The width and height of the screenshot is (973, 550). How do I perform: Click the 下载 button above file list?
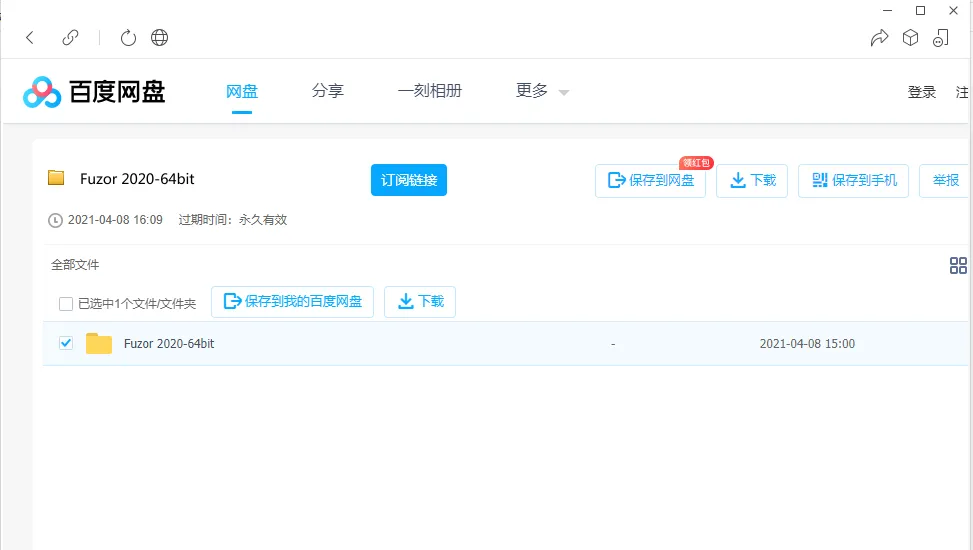point(420,302)
